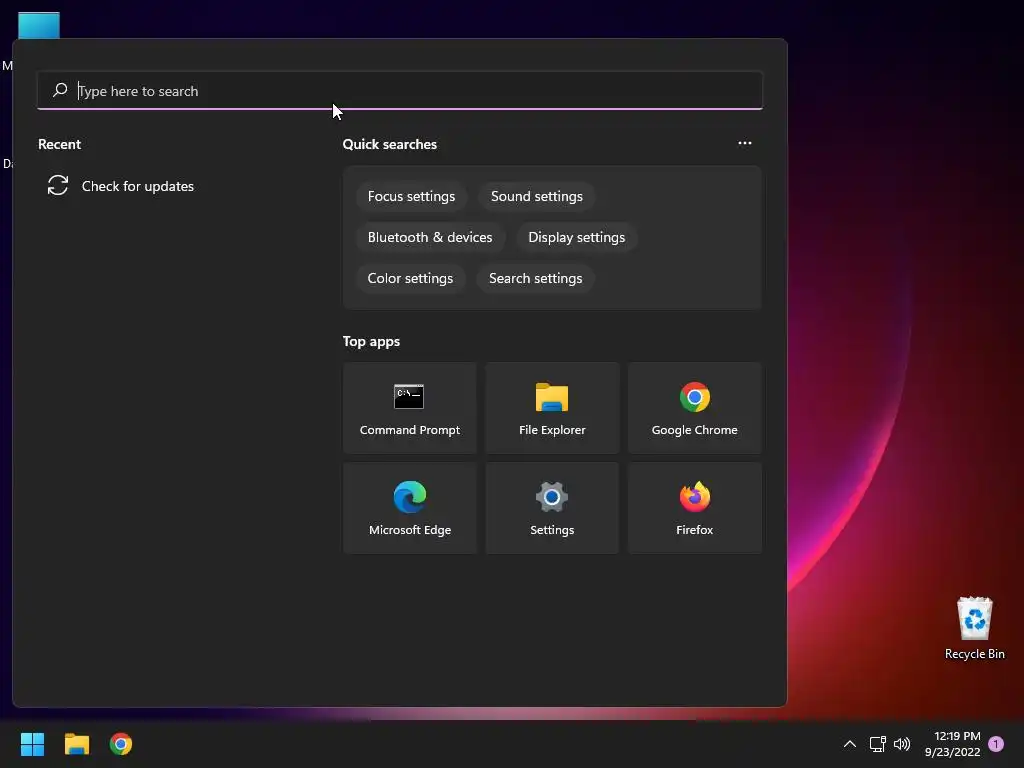Select Sound settings quick search
The height and width of the screenshot is (768, 1024).
click(x=537, y=197)
